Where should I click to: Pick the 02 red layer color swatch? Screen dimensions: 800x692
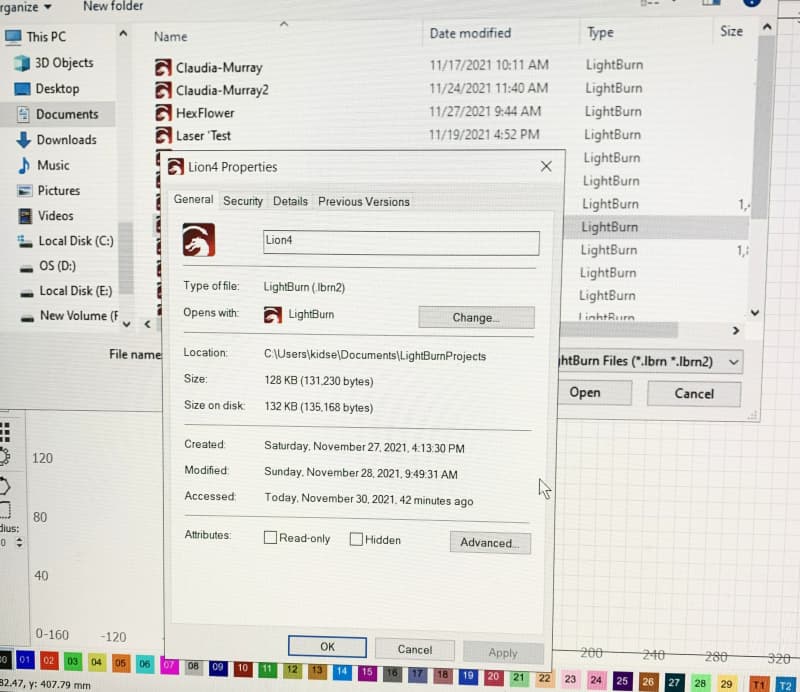pyautogui.click(x=48, y=660)
